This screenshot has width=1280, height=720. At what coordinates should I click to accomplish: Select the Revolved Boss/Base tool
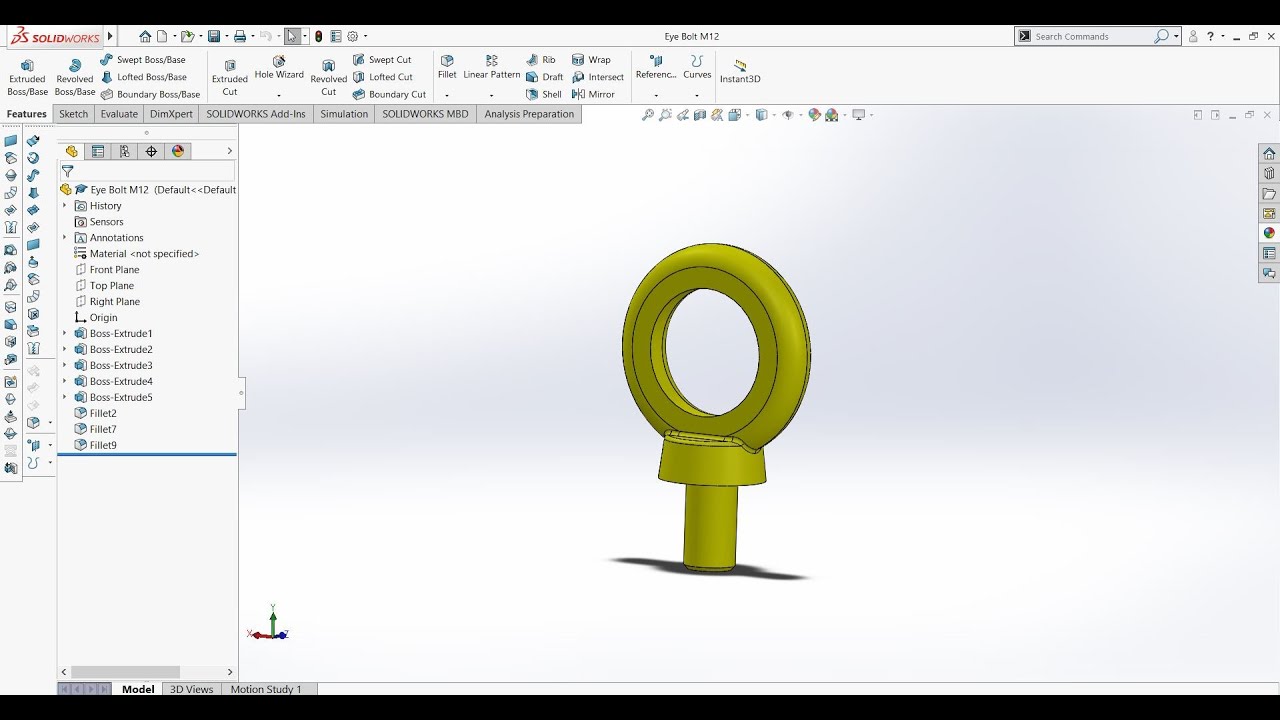[x=74, y=77]
